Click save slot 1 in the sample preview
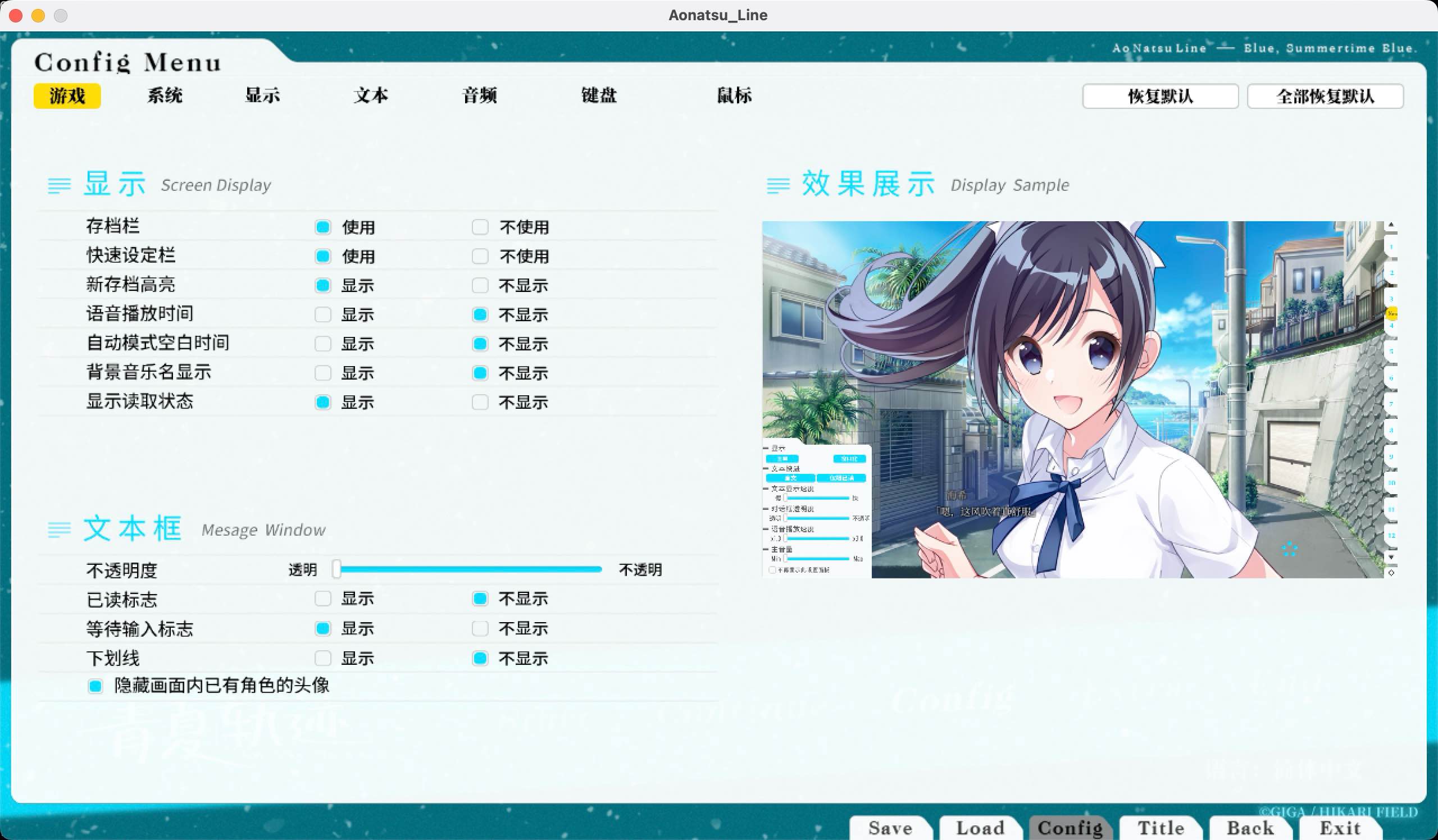Image resolution: width=1438 pixels, height=840 pixels. pyautogui.click(x=1391, y=247)
